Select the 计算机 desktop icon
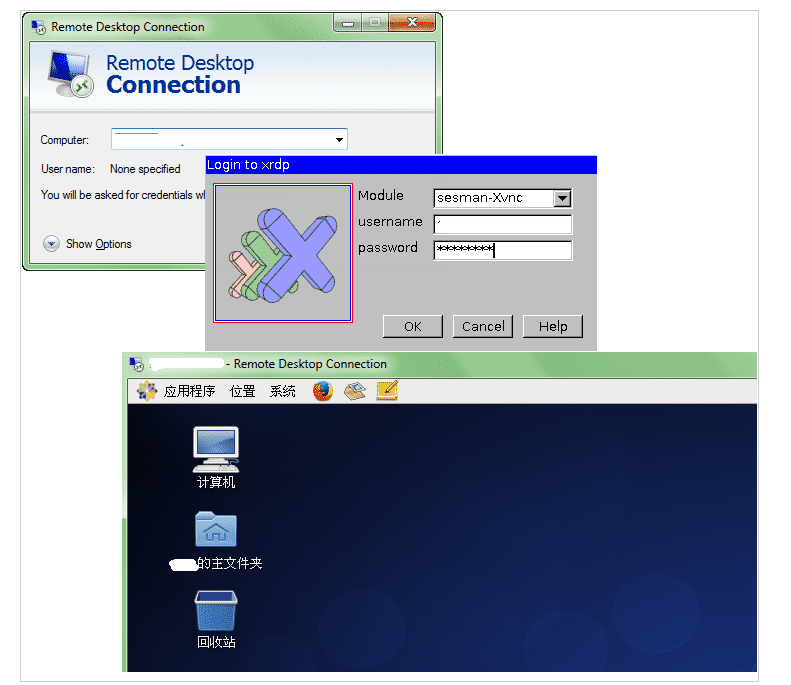The height and width of the screenshot is (685, 791). pos(216,450)
